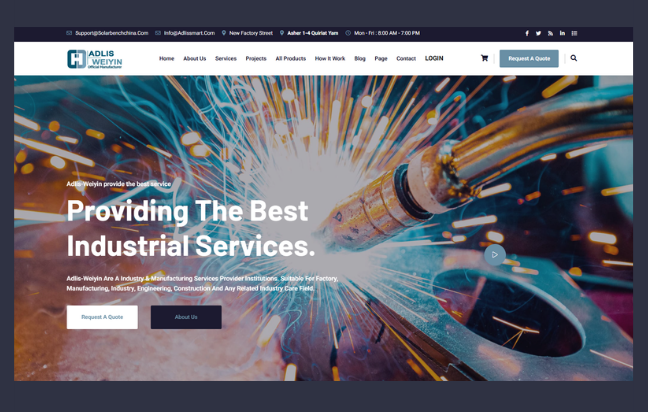Open the Projects menu item
648x412 pixels.
coord(256,59)
